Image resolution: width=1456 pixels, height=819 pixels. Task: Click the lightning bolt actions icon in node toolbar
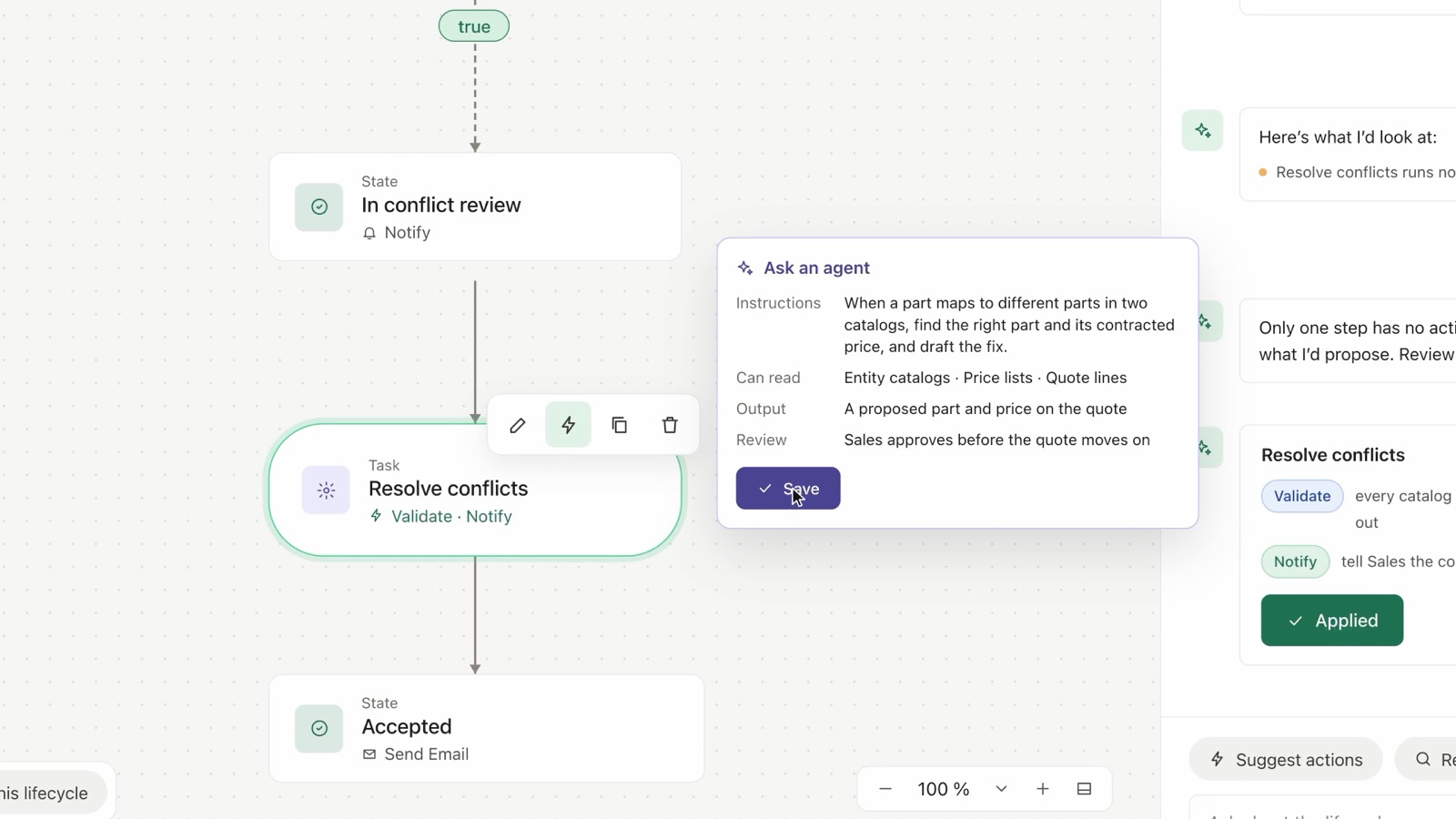(568, 425)
